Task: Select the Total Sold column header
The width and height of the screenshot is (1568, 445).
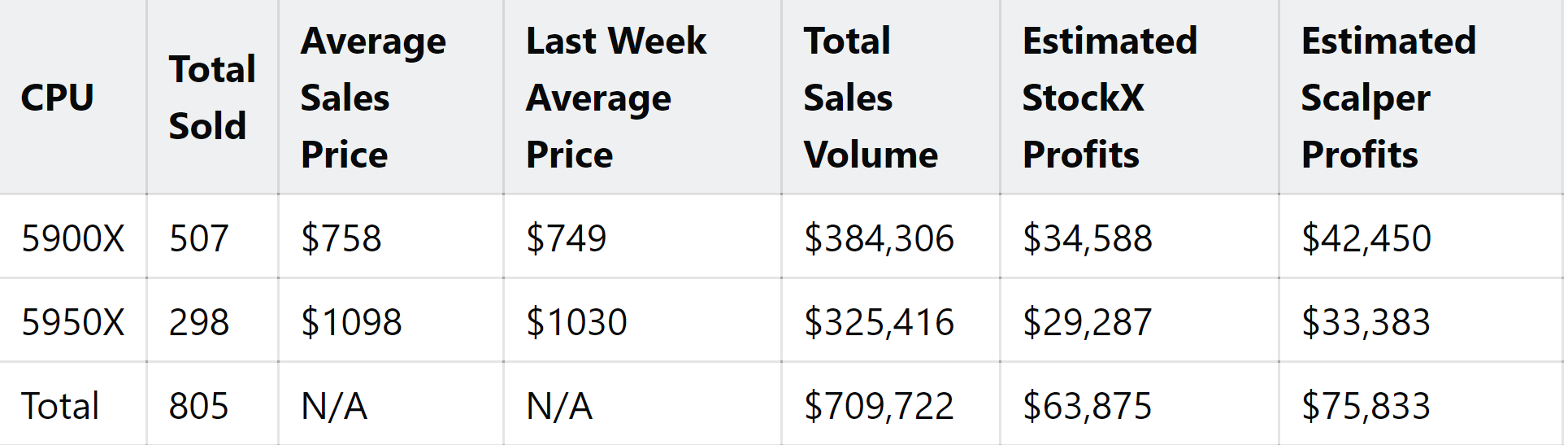Action: click(x=211, y=98)
